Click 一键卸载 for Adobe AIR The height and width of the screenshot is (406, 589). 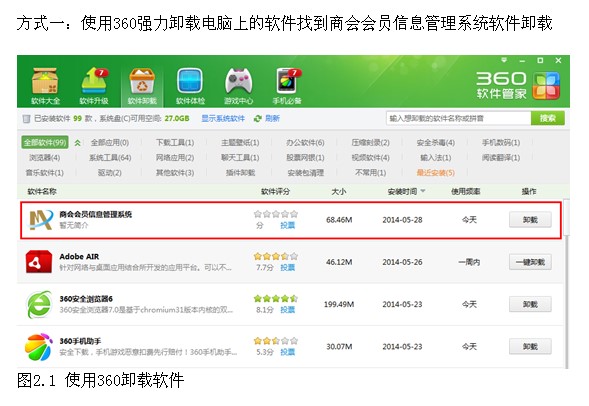(530, 262)
